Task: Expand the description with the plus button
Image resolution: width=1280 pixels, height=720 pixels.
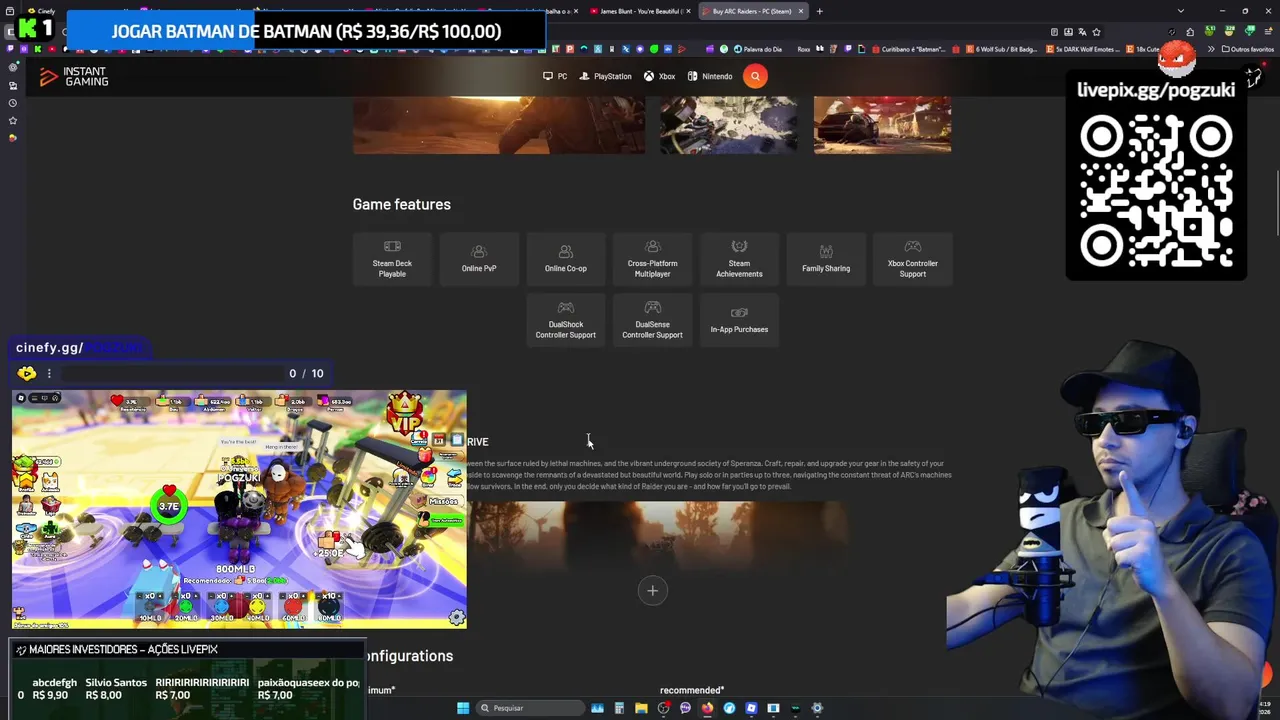Action: (652, 590)
